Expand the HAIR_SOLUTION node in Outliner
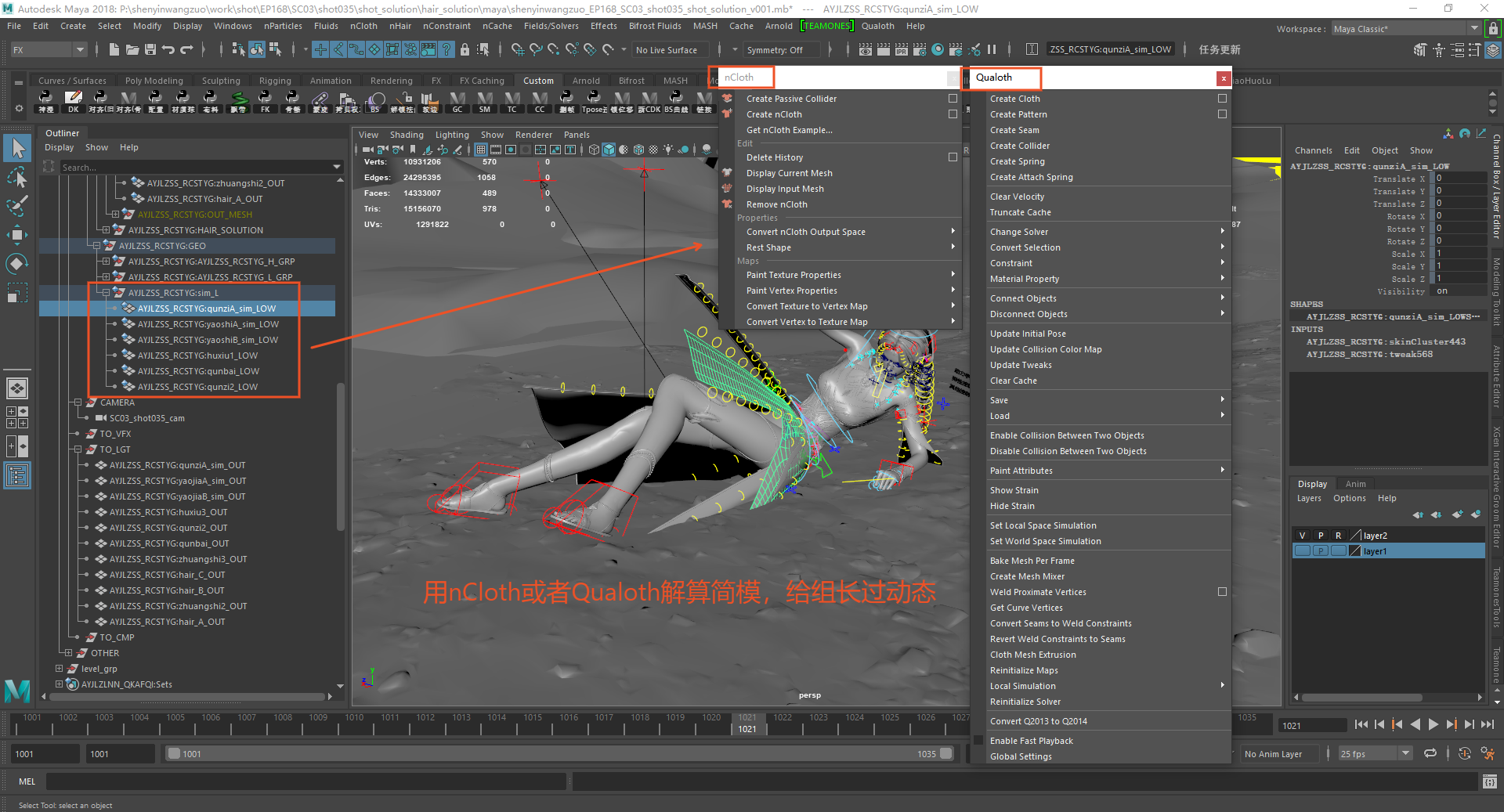Image resolution: width=1504 pixels, height=812 pixels. (x=106, y=230)
